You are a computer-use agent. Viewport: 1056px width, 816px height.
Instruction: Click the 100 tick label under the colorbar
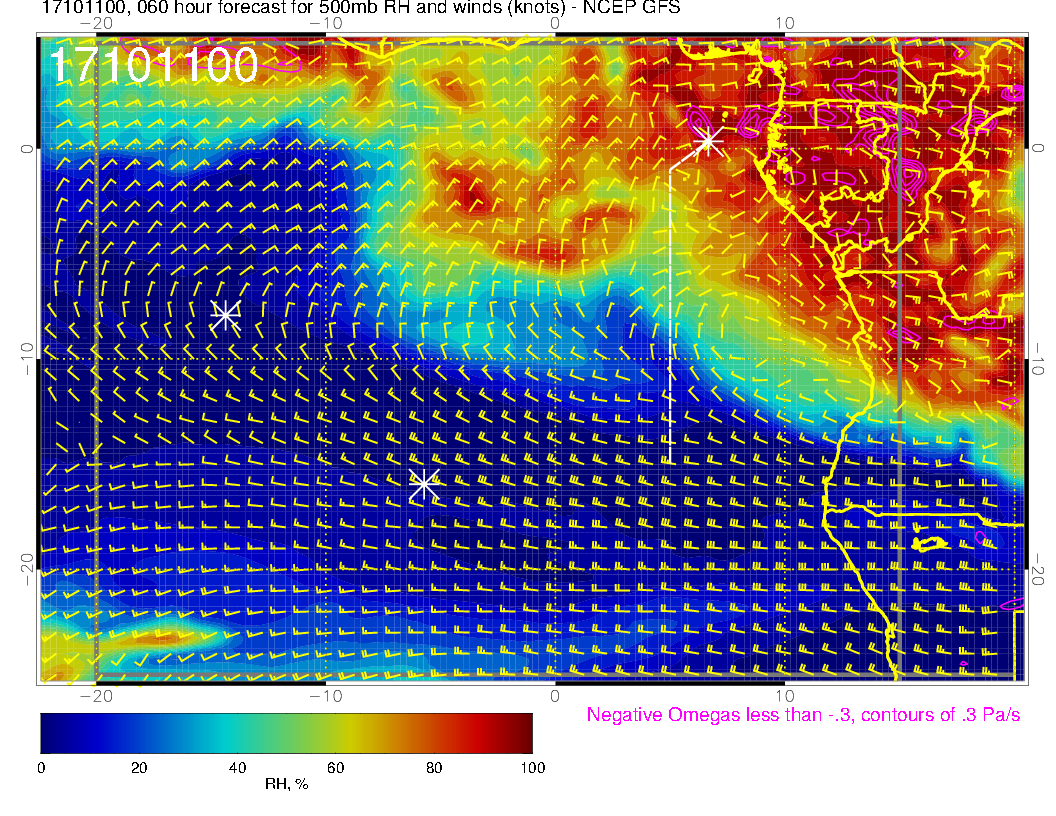532,768
